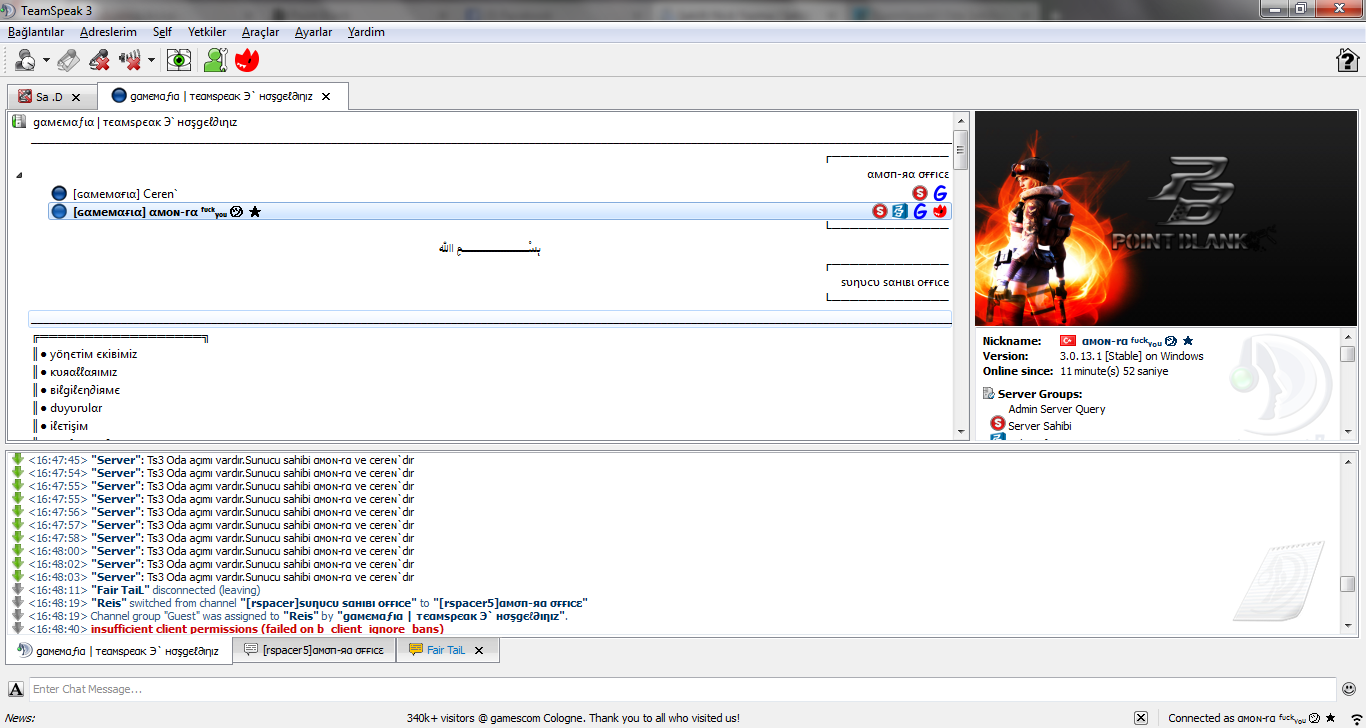This screenshot has width=1366, height=728.
Task: Close the news ticker with X icon
Action: tap(1141, 718)
